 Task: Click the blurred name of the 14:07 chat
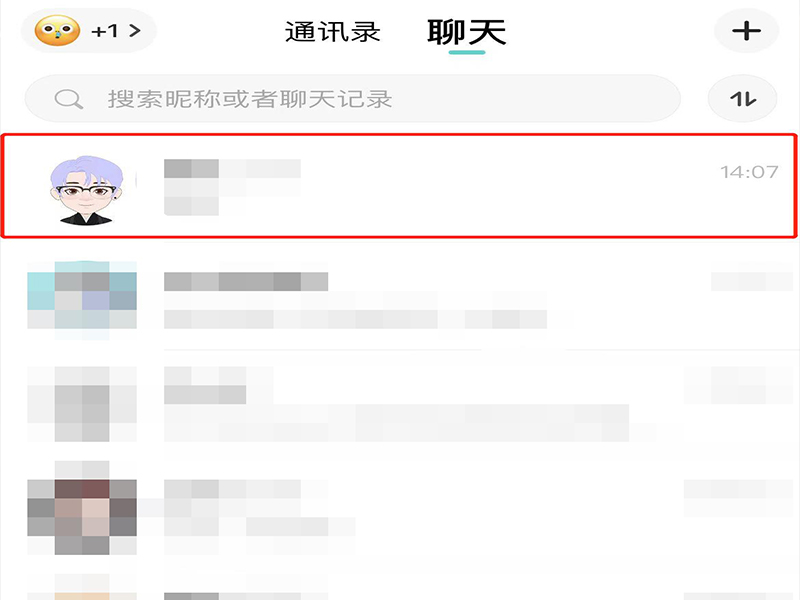coord(232,168)
